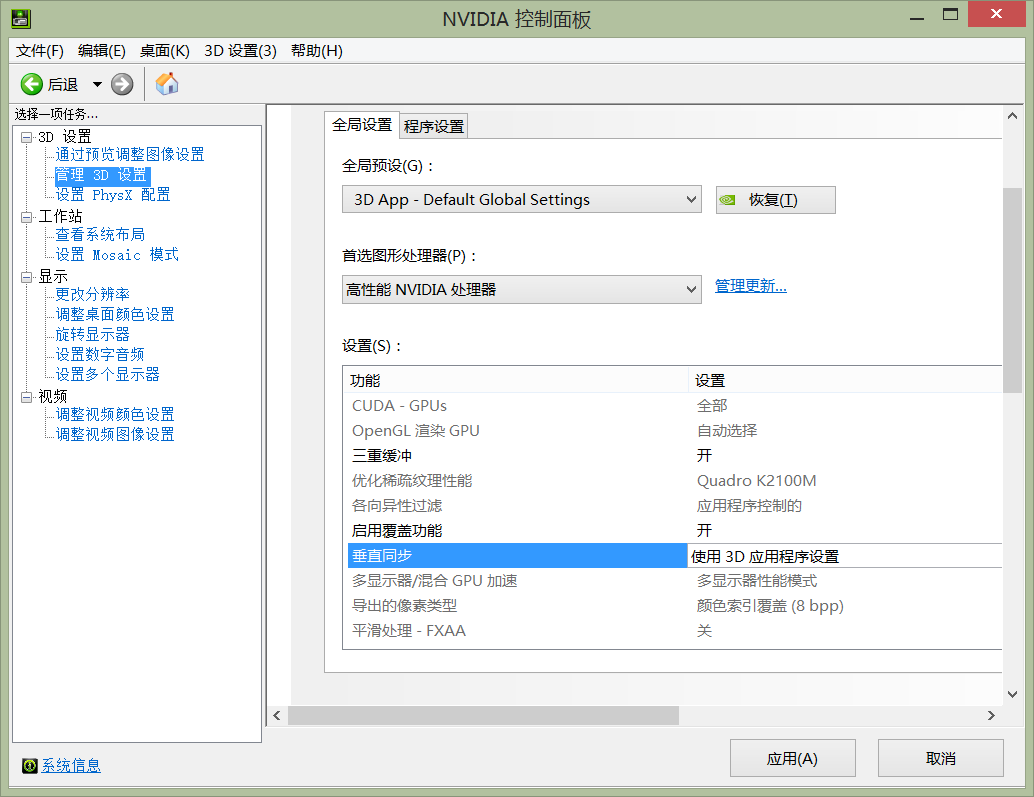1034x797 pixels.
Task: Open the 使用 3D 应用程序设置 value field
Action: 845,556
